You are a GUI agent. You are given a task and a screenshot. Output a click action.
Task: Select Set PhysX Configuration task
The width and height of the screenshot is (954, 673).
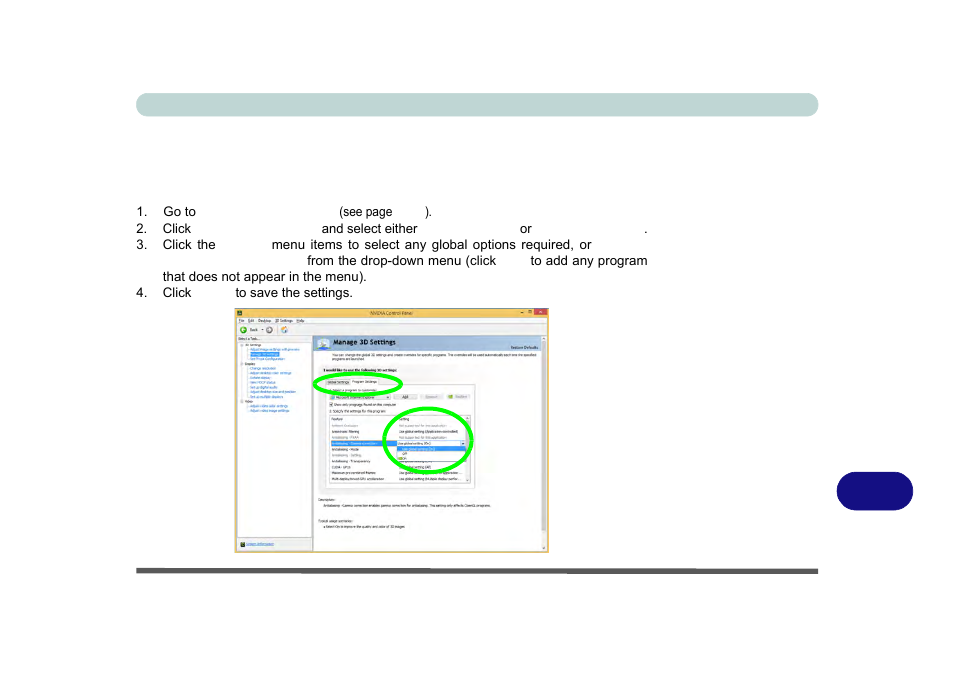point(267,359)
